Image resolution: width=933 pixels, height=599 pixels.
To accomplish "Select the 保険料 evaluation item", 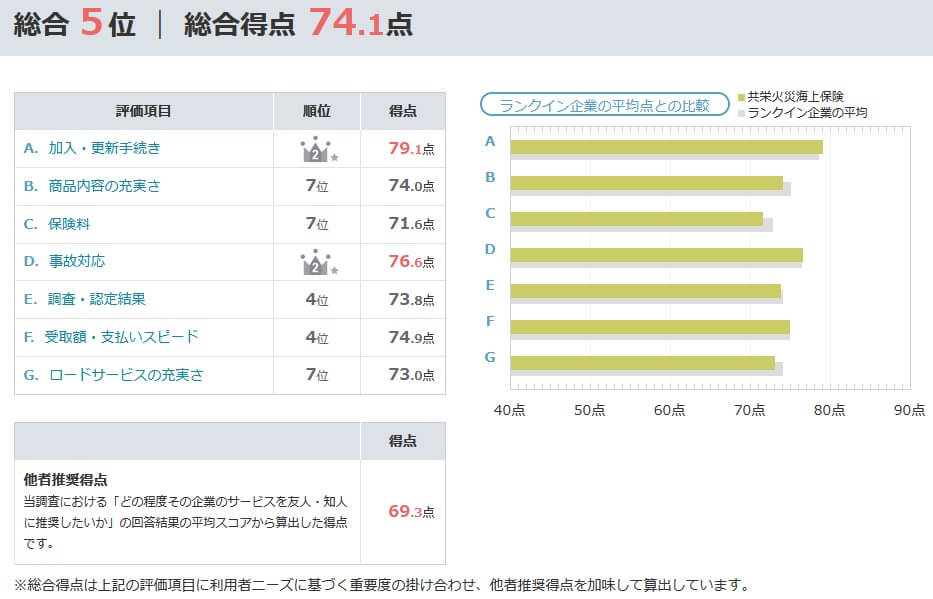I will (x=69, y=224).
